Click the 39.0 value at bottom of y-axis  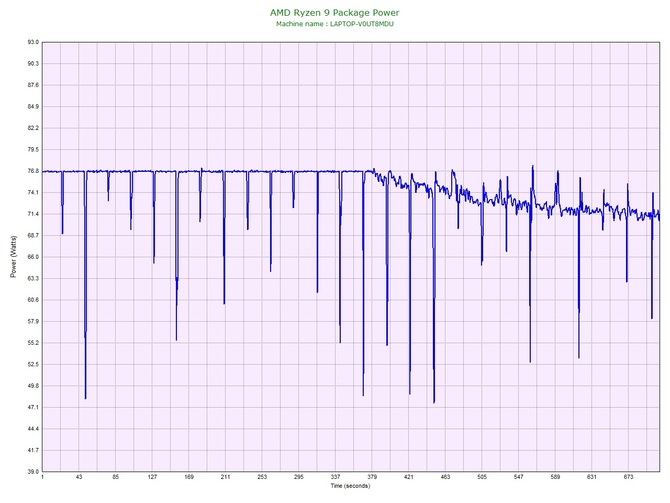[x=32, y=471]
